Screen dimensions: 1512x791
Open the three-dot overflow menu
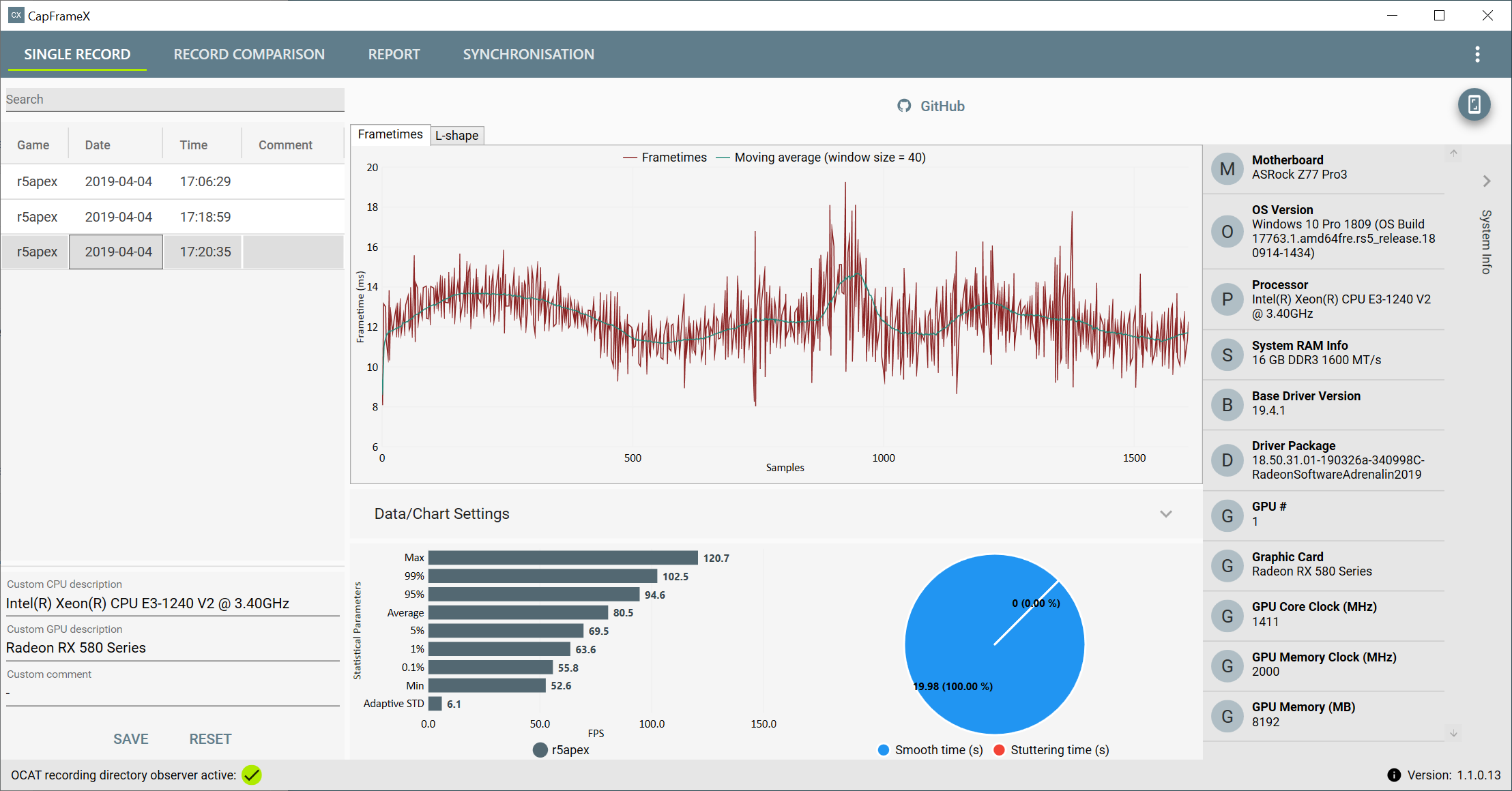click(x=1477, y=55)
